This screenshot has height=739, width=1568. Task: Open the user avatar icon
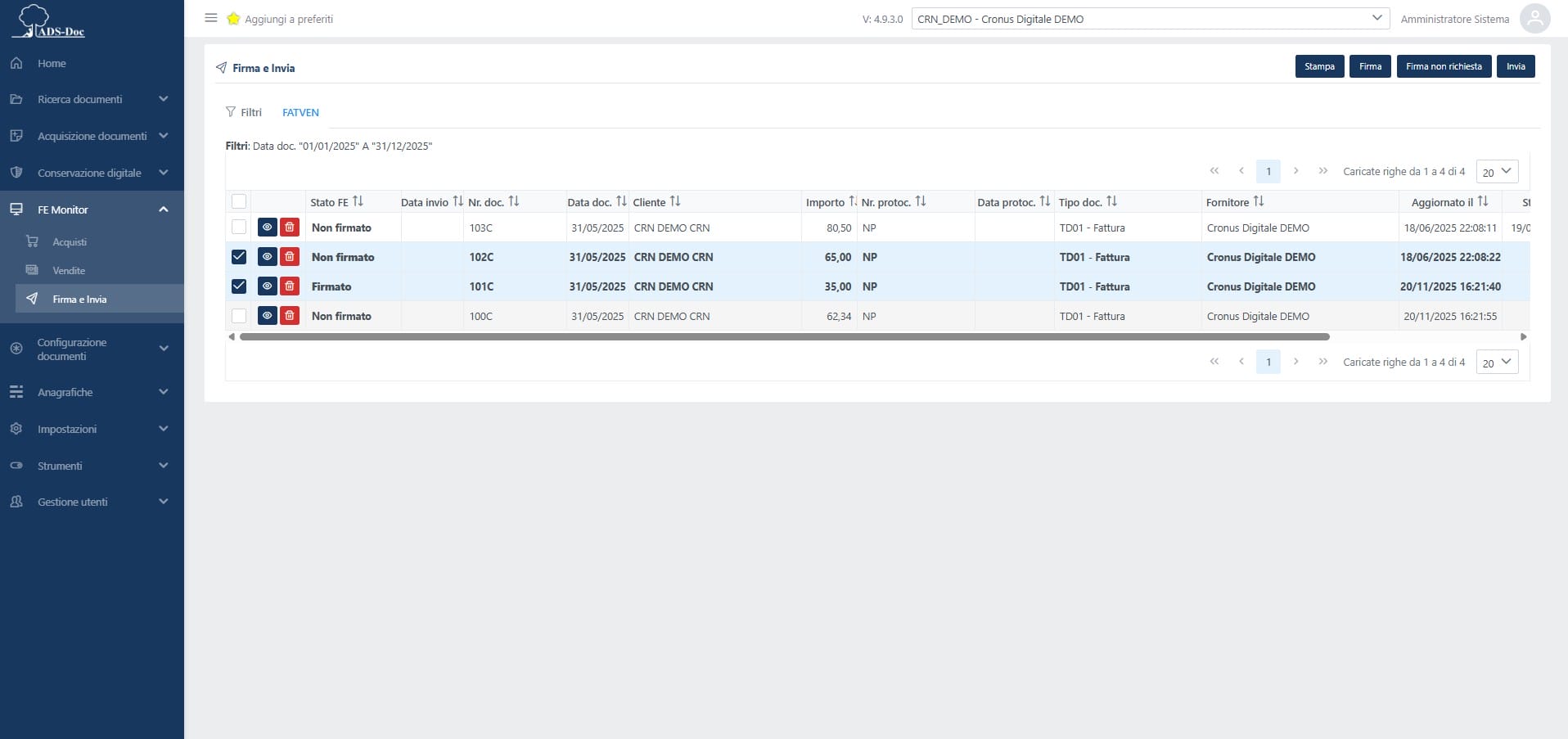(1534, 19)
